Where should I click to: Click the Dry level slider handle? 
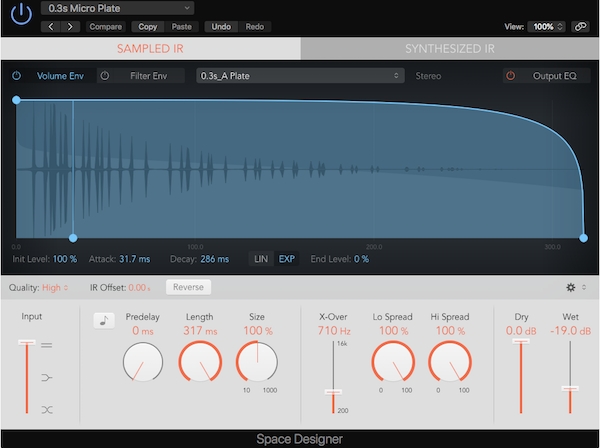521,341
